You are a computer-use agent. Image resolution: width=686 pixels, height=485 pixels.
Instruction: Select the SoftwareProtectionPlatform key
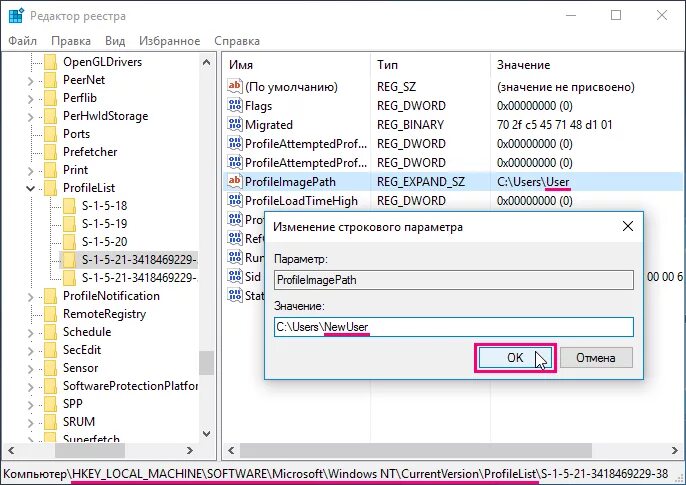point(130,386)
